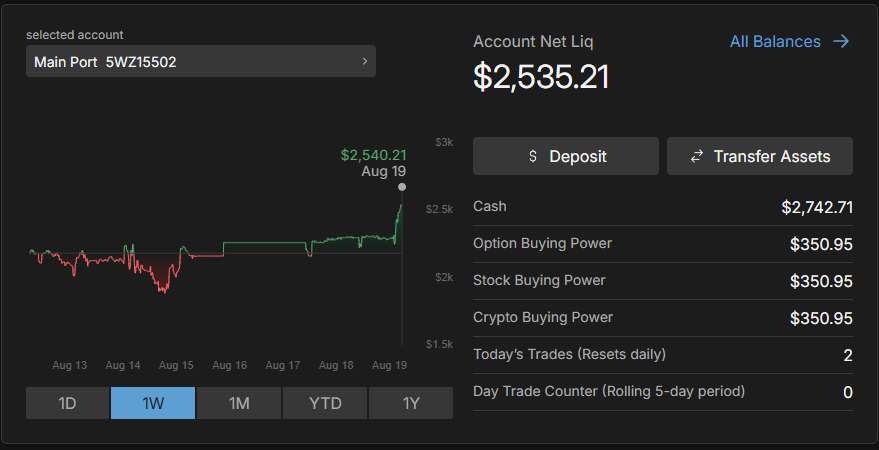Click the Crypto Buying Power row

pyautogui.click(x=662, y=318)
